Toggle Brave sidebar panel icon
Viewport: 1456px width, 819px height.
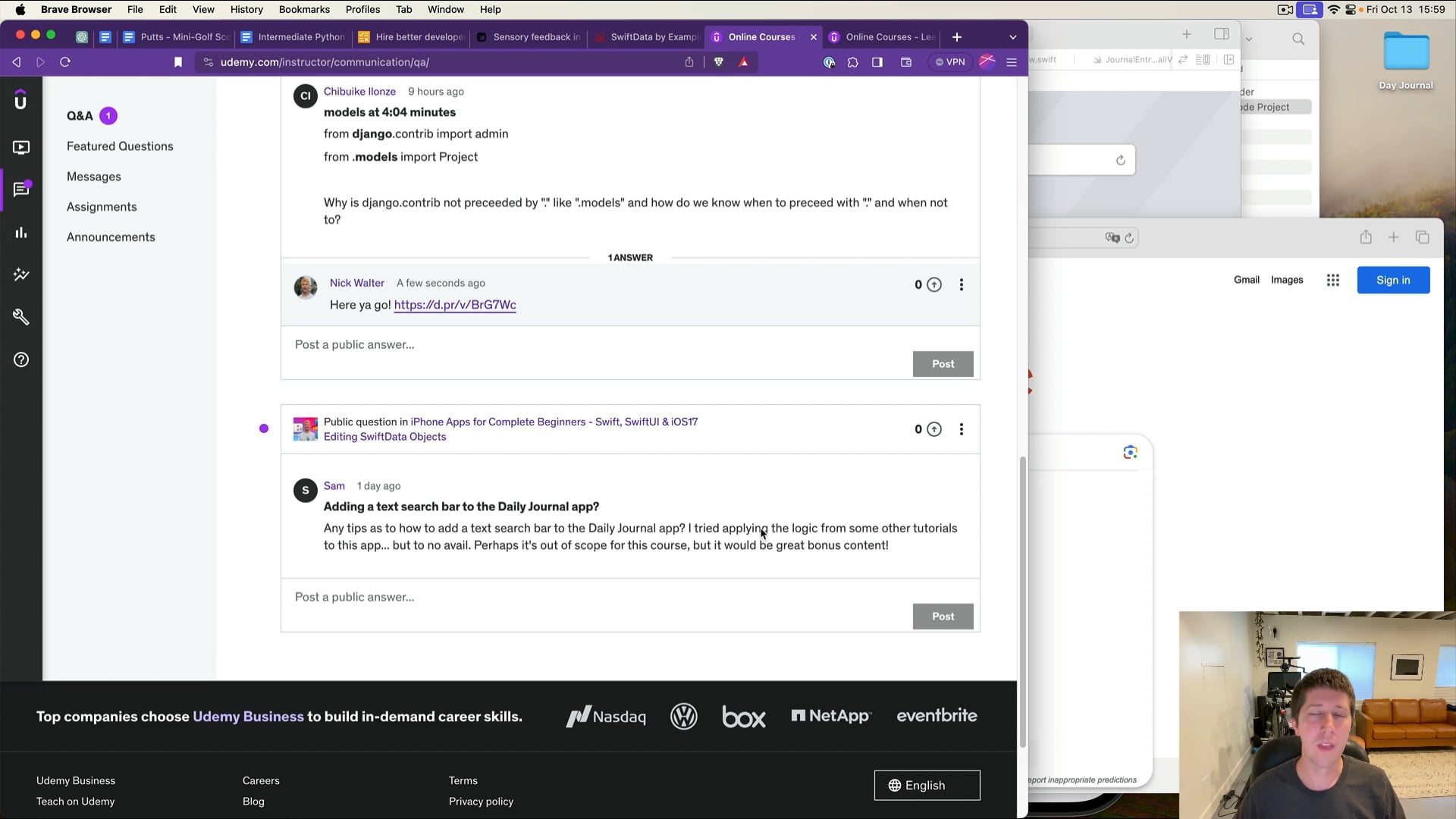point(877,62)
